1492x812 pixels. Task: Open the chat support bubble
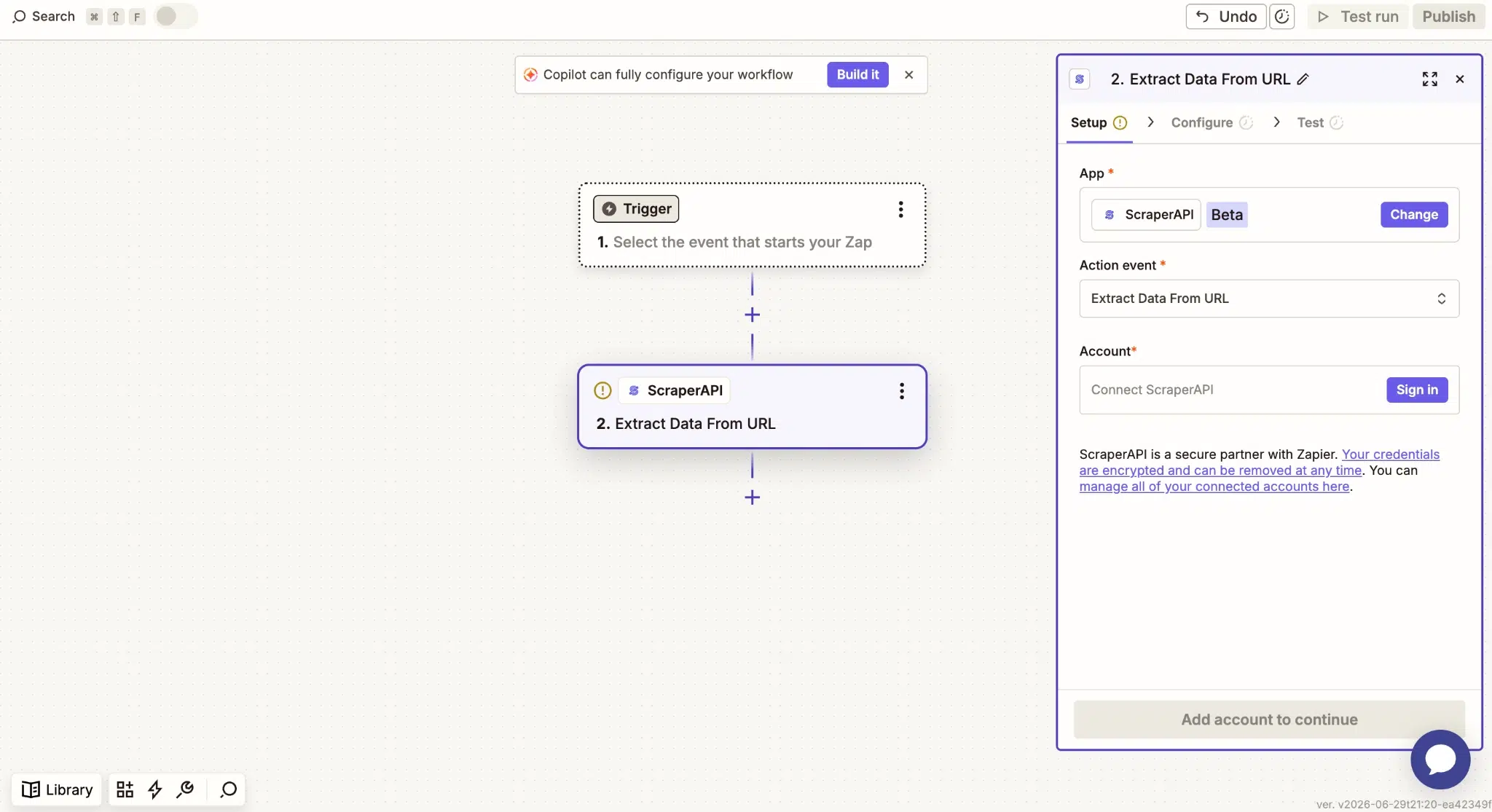tap(1440, 760)
